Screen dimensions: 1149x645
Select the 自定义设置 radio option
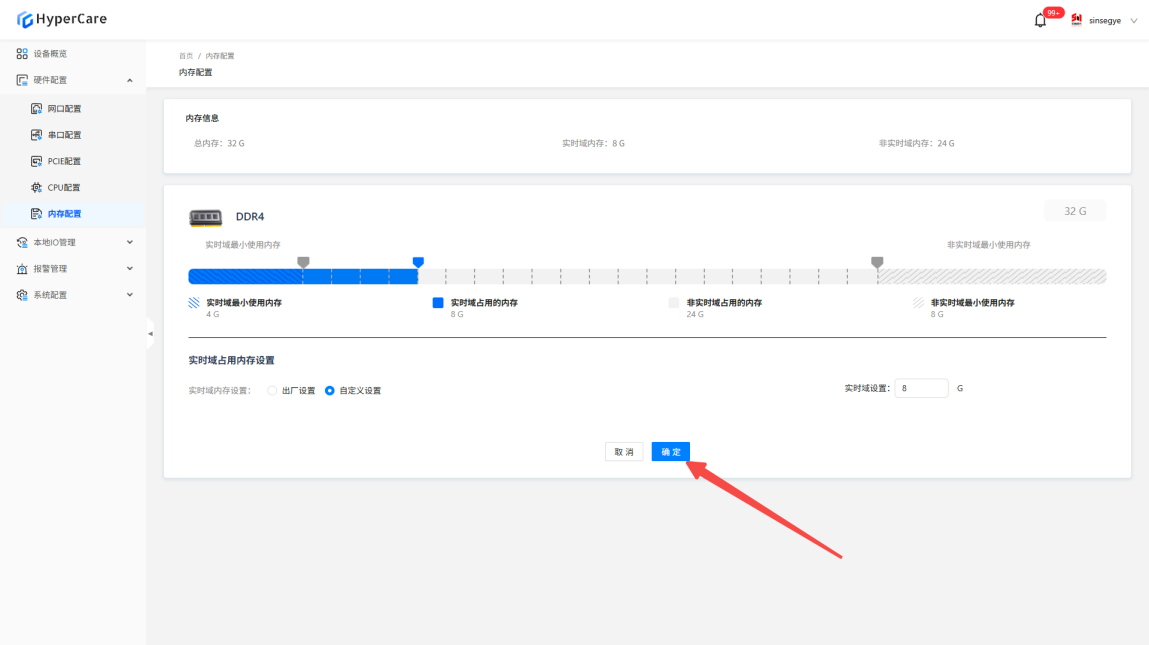coord(330,391)
